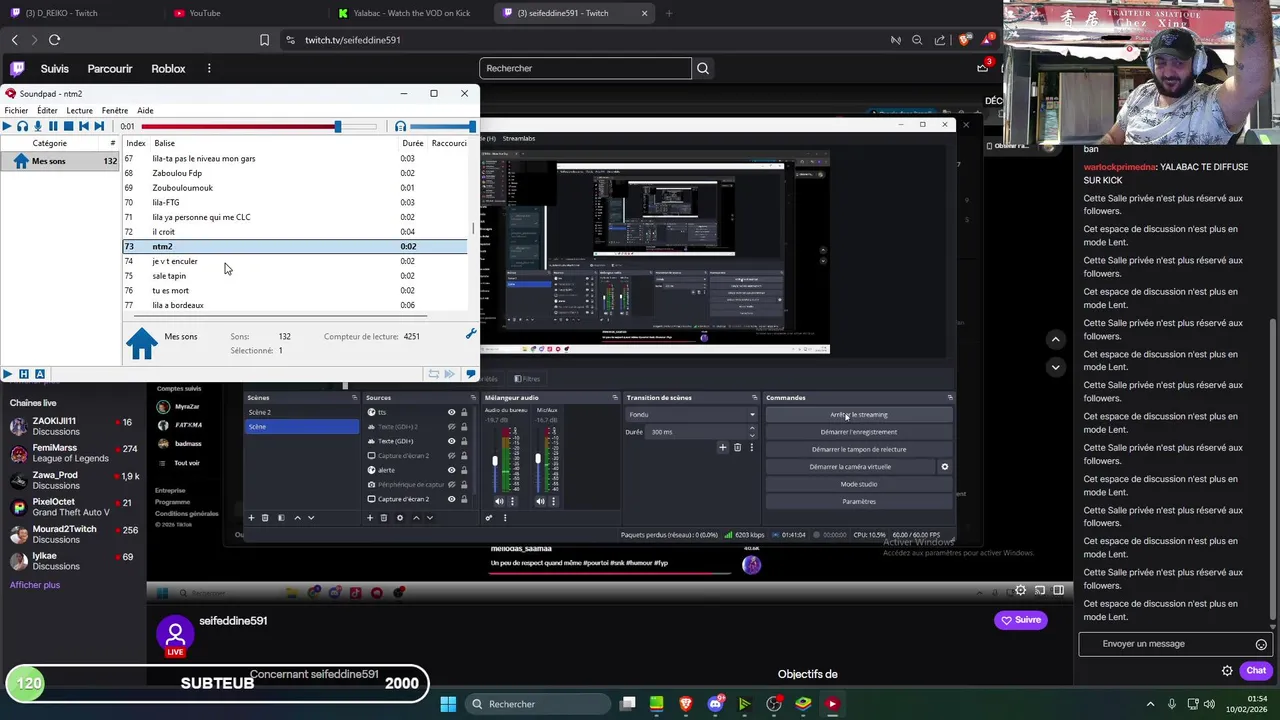The image size is (1280, 720).
Task: Toggle visibility of 'Texte (GDI+)' source
Action: tap(451, 441)
